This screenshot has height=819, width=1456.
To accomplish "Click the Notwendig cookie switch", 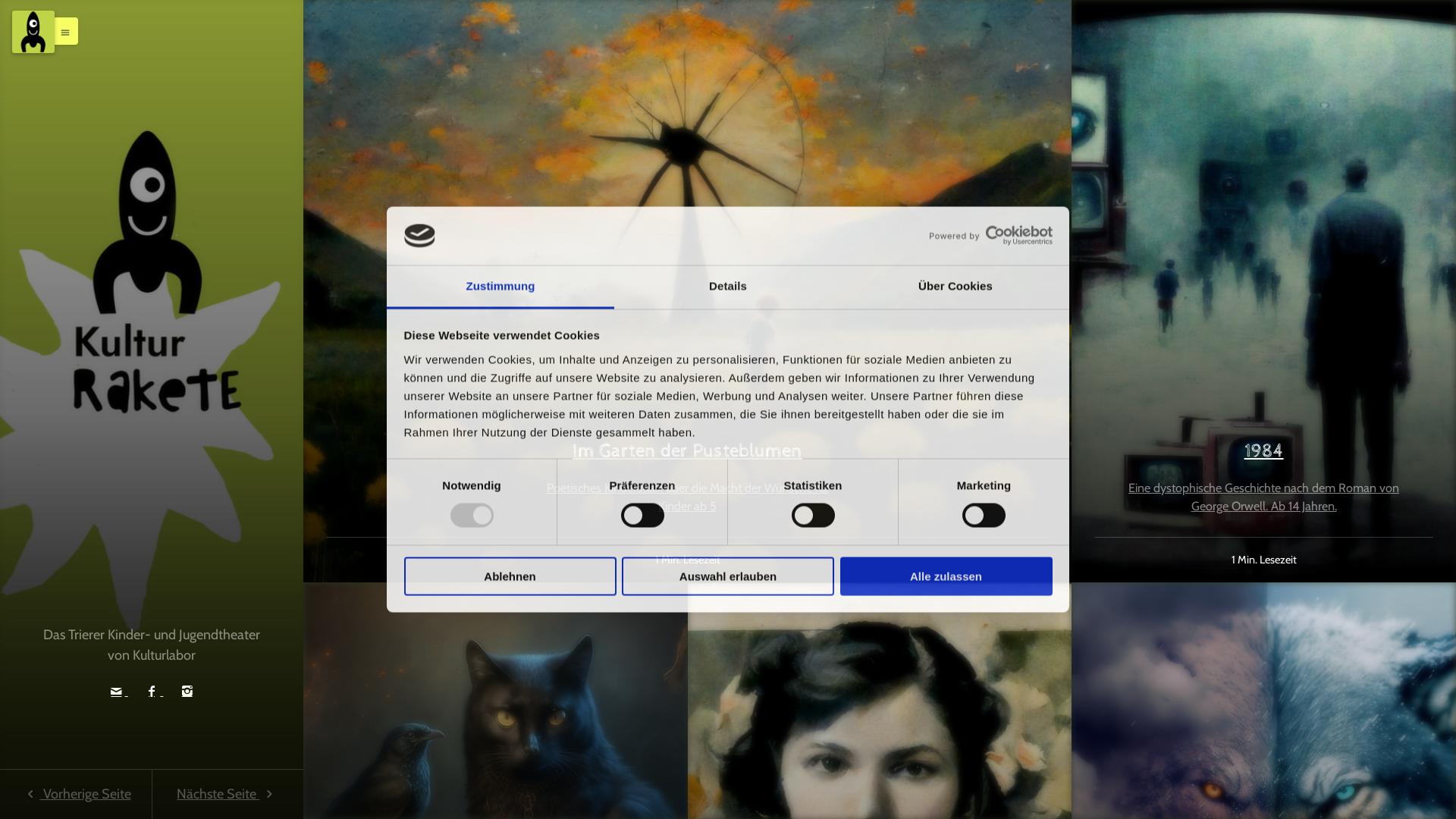I will [x=472, y=516].
